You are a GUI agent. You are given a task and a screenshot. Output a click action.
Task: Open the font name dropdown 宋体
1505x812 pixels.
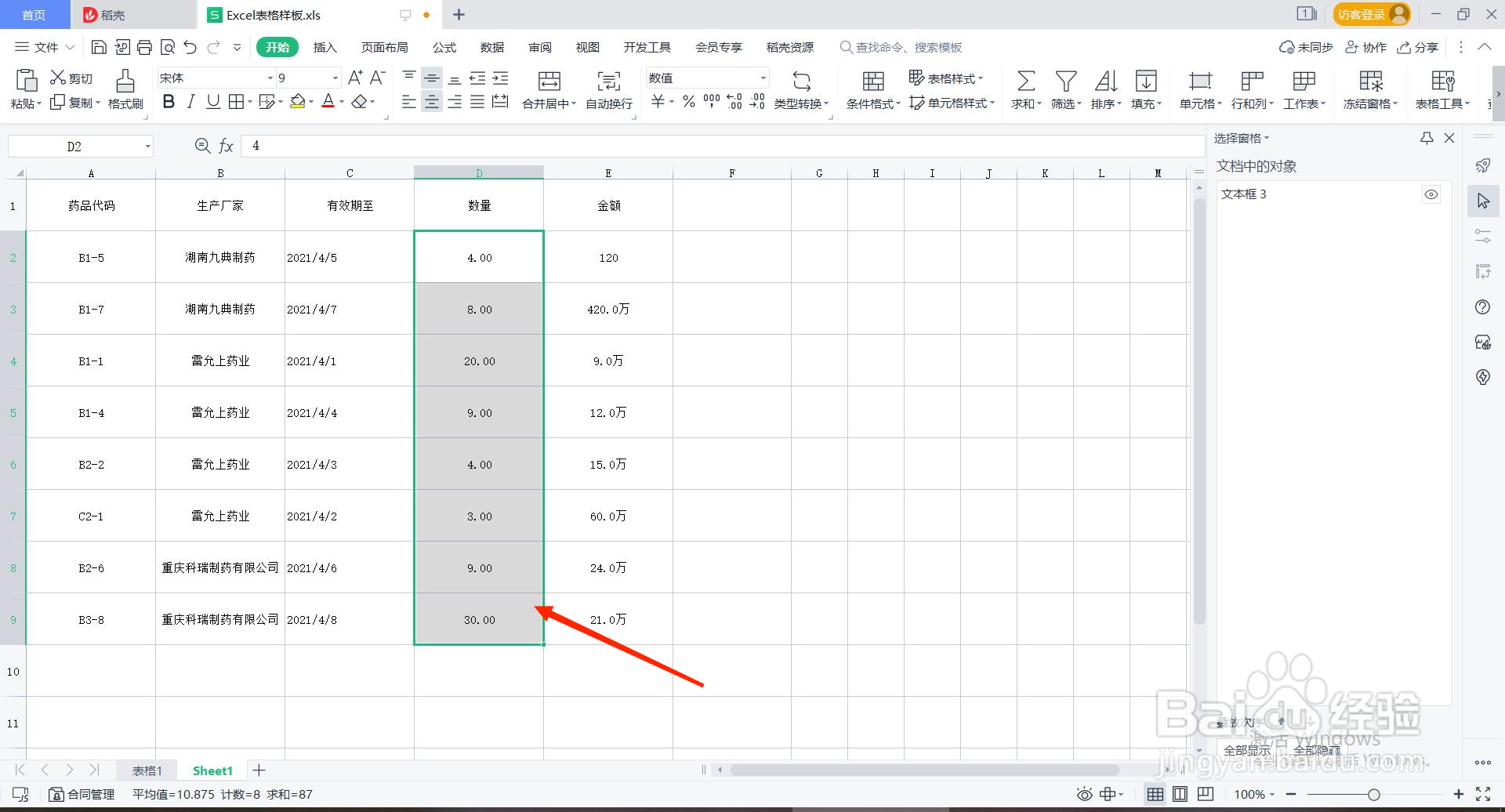pos(270,78)
